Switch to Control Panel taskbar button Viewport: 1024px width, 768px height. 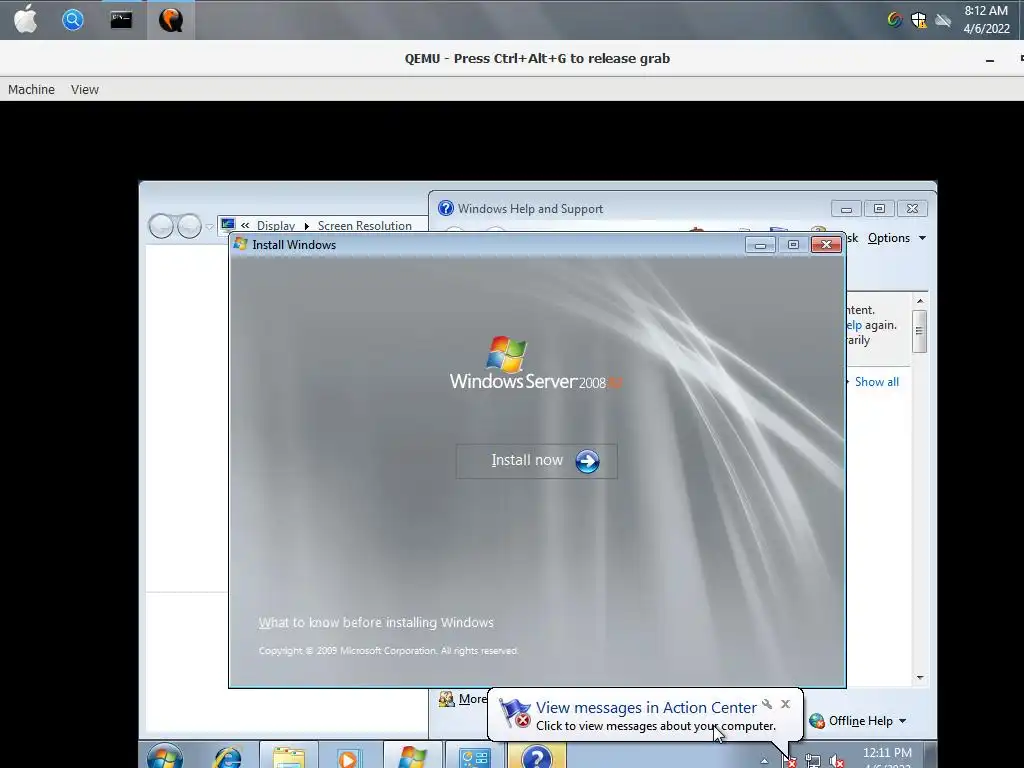pyautogui.click(x=474, y=756)
